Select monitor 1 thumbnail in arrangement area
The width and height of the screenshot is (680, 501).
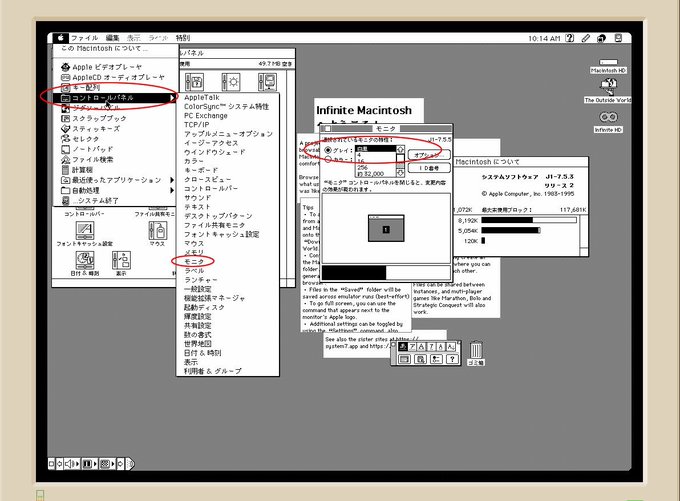(x=386, y=228)
